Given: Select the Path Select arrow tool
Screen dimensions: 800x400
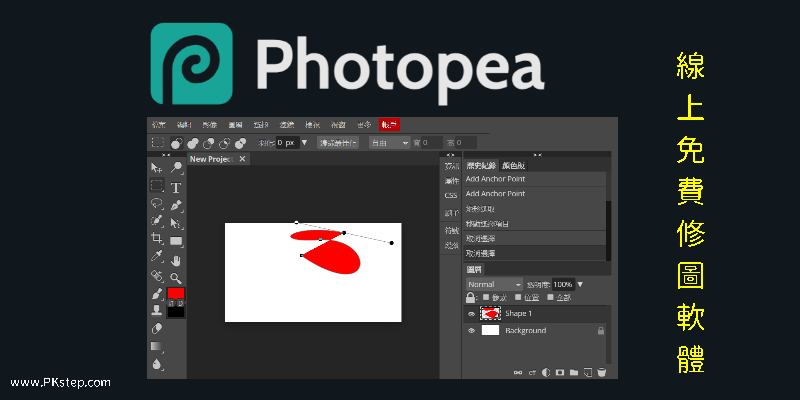Looking at the screenshot, I should coord(176,223).
